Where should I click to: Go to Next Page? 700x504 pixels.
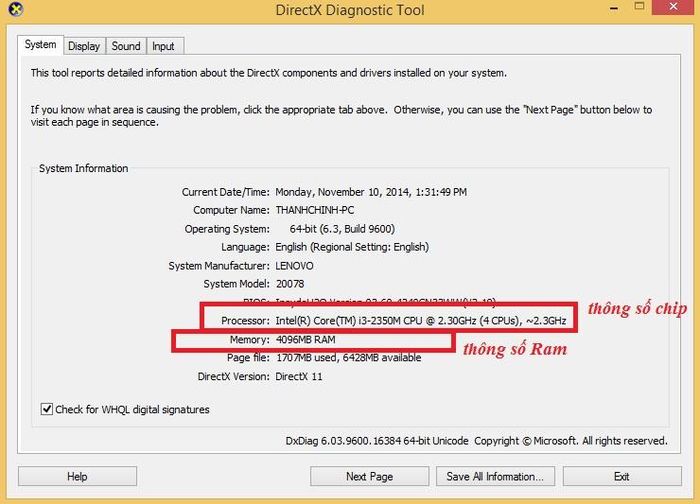(369, 476)
